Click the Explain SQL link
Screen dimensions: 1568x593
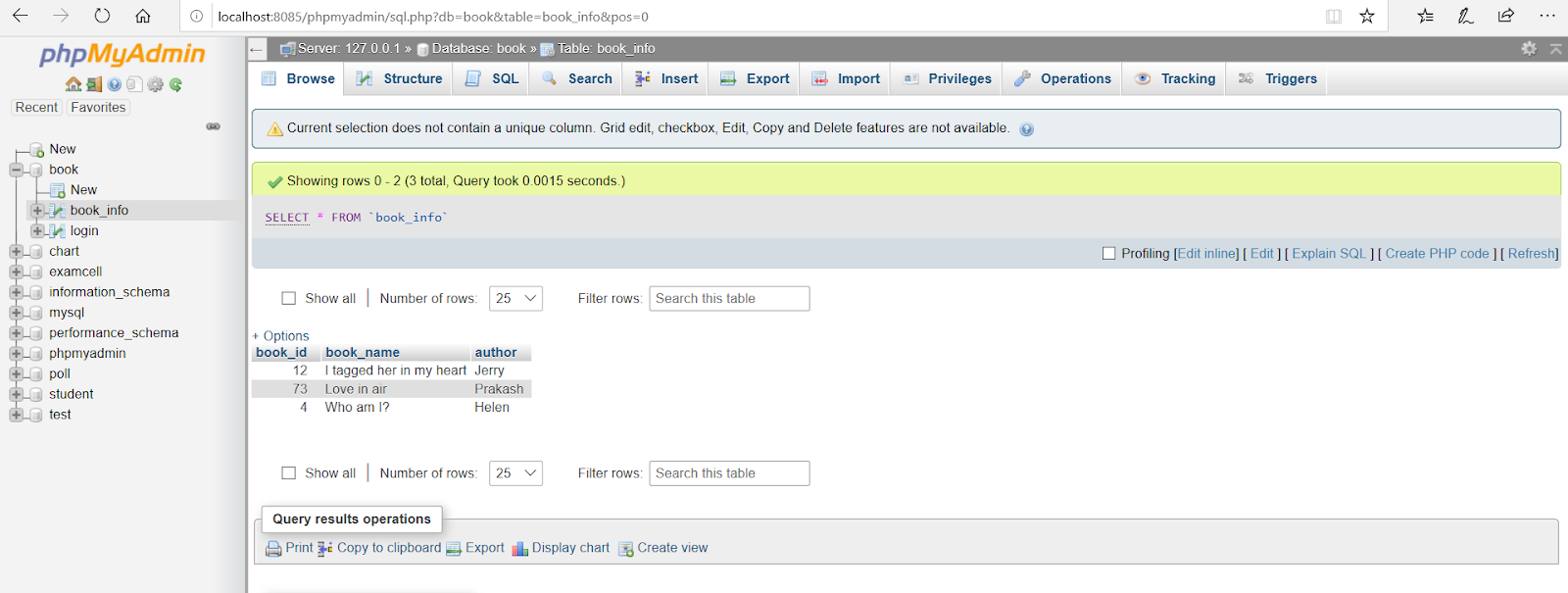pyautogui.click(x=1329, y=253)
